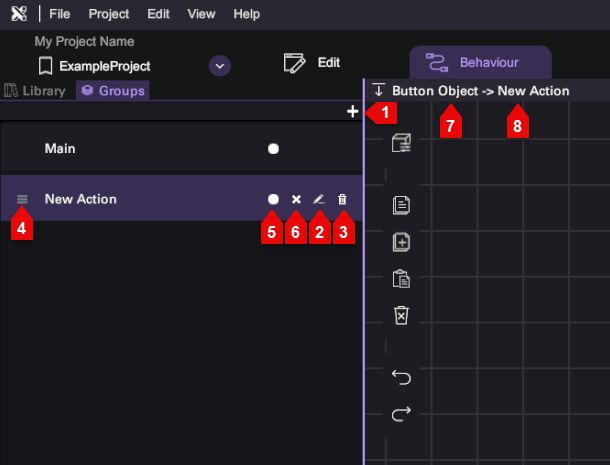
Task: Delete New Action with the trash icon
Action: tap(342, 199)
